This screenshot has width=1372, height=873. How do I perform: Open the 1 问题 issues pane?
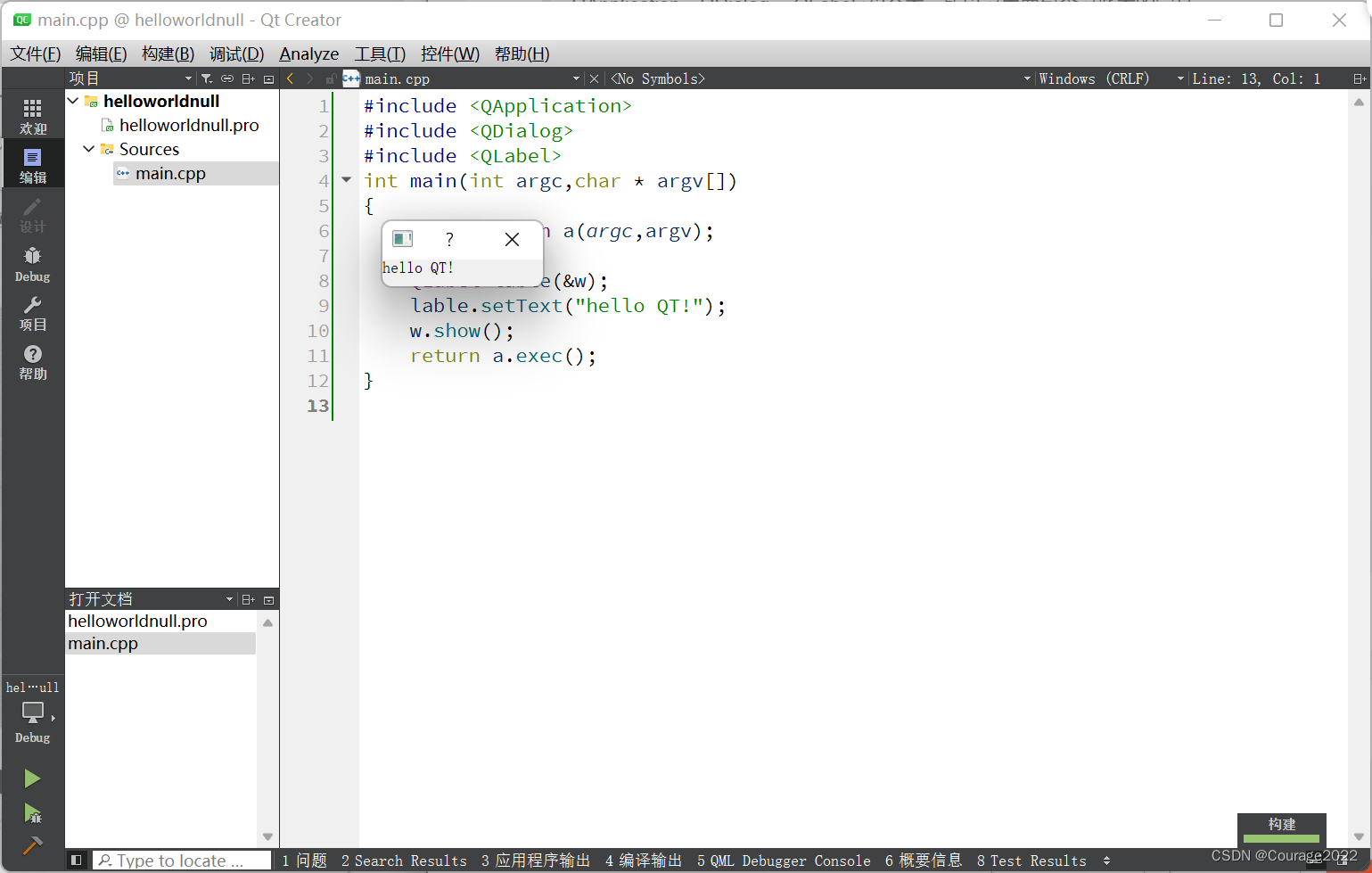(x=304, y=861)
